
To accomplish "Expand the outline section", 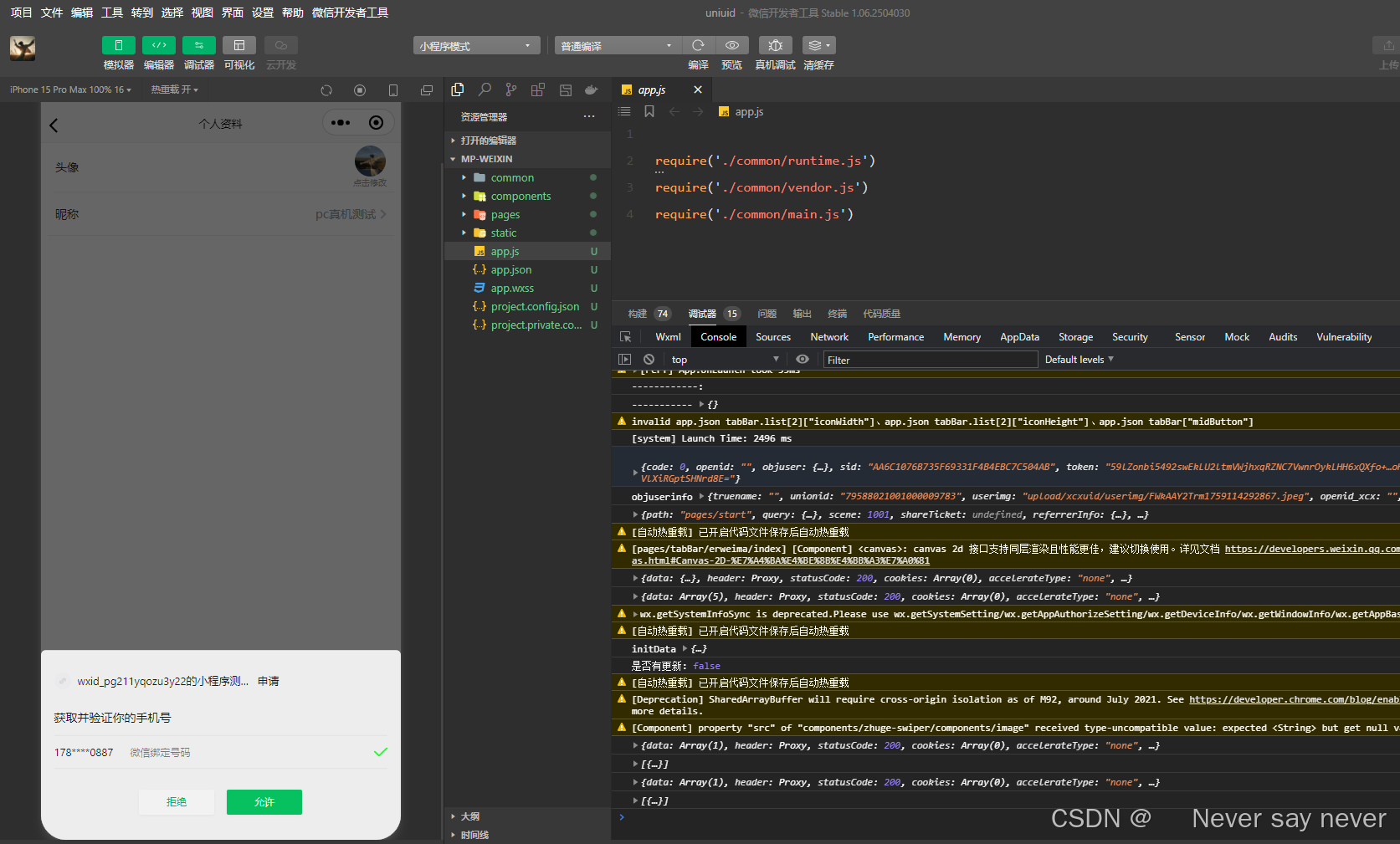I will point(527,816).
